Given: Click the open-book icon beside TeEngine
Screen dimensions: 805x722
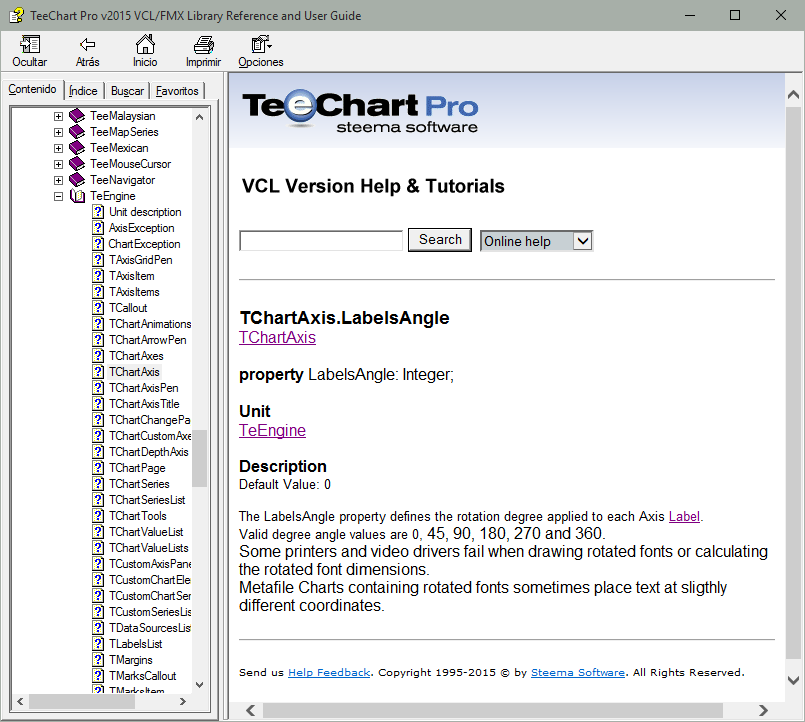Looking at the screenshot, I should click(78, 196).
